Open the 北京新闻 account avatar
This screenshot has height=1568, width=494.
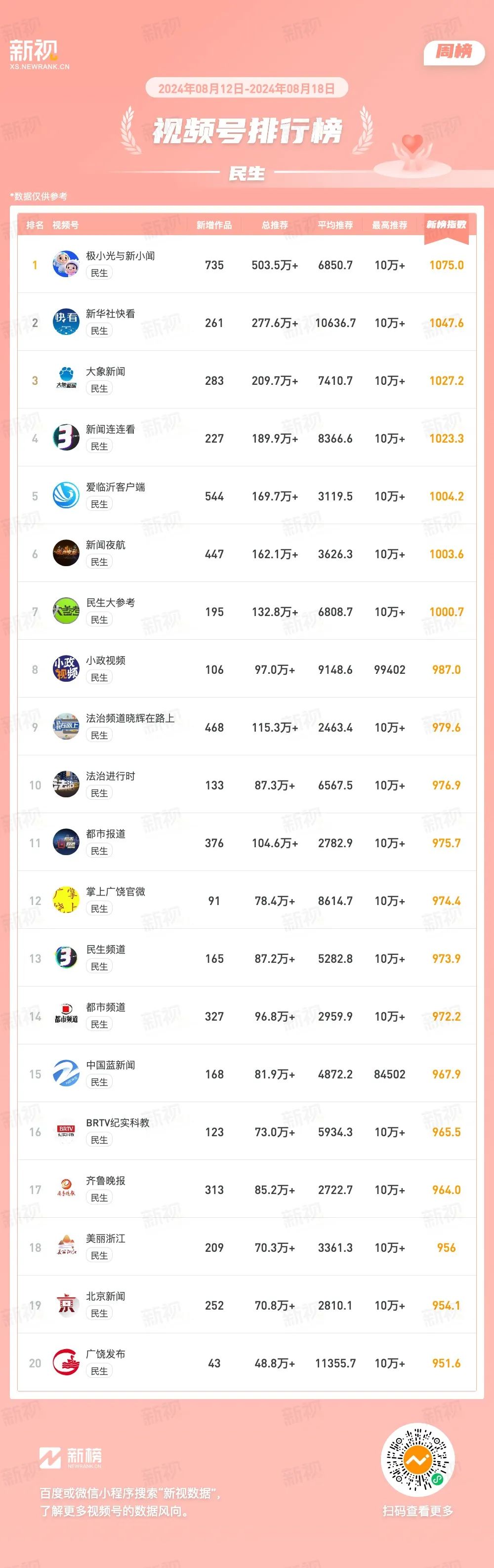coord(66,1305)
